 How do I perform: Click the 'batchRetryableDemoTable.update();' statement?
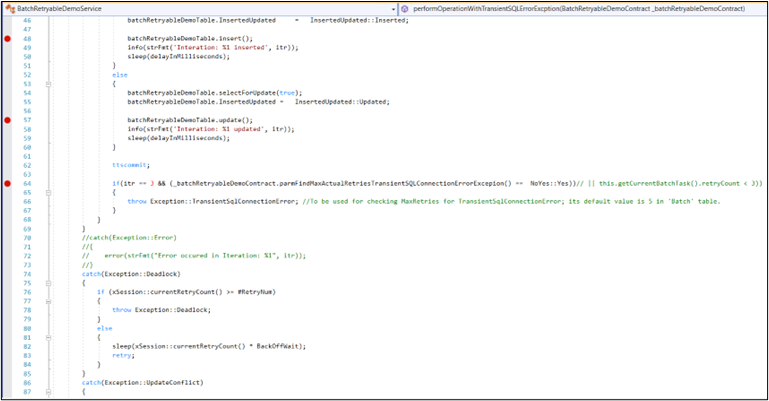[190, 120]
